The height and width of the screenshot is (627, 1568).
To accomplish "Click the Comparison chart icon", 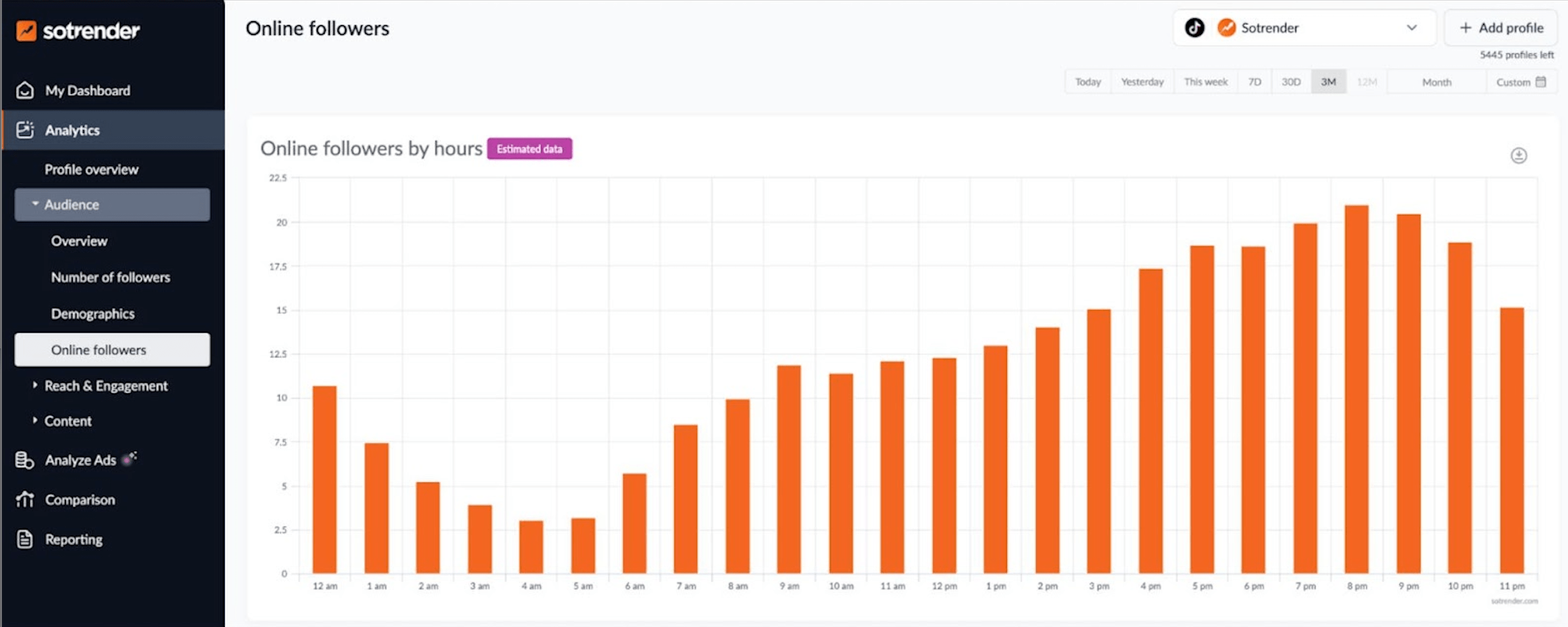I will pyautogui.click(x=24, y=499).
